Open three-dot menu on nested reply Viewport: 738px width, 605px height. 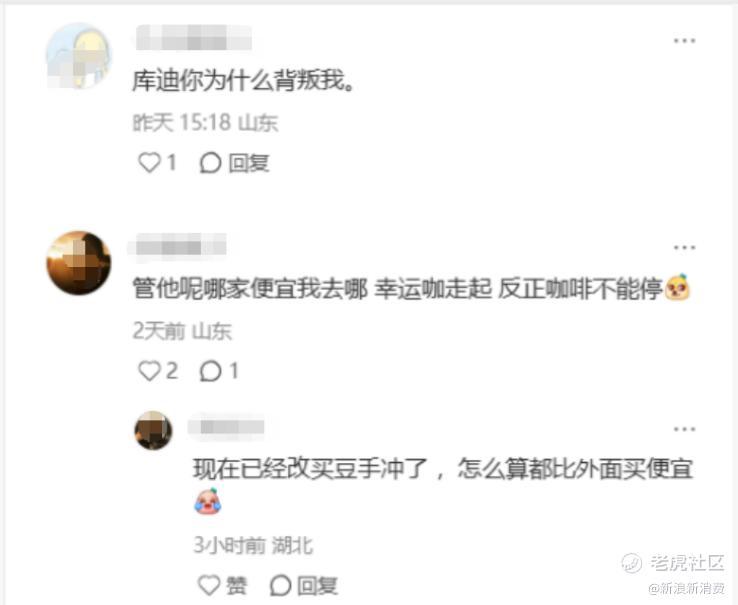pos(684,429)
